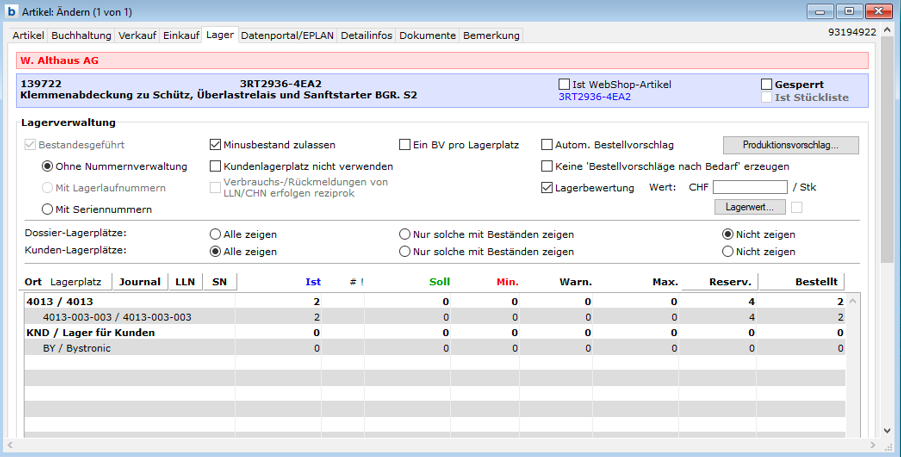Select the 4013-003-003 storage location row
The width and height of the screenshot is (901, 457).
click(x=117, y=317)
